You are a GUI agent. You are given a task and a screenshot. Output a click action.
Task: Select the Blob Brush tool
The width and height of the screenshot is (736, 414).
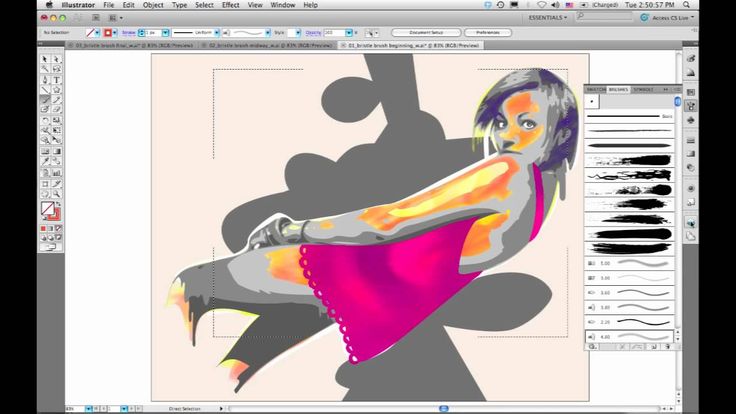coord(45,109)
